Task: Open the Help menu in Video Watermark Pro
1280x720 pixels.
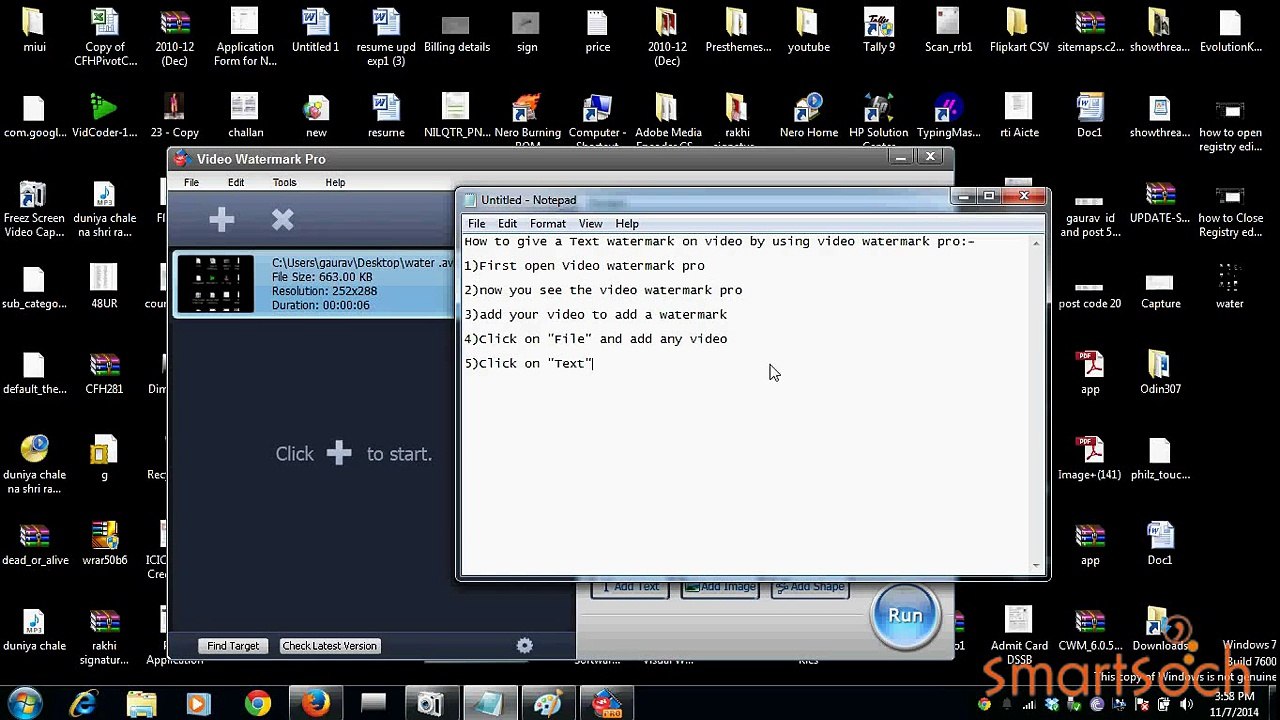Action: [x=335, y=183]
